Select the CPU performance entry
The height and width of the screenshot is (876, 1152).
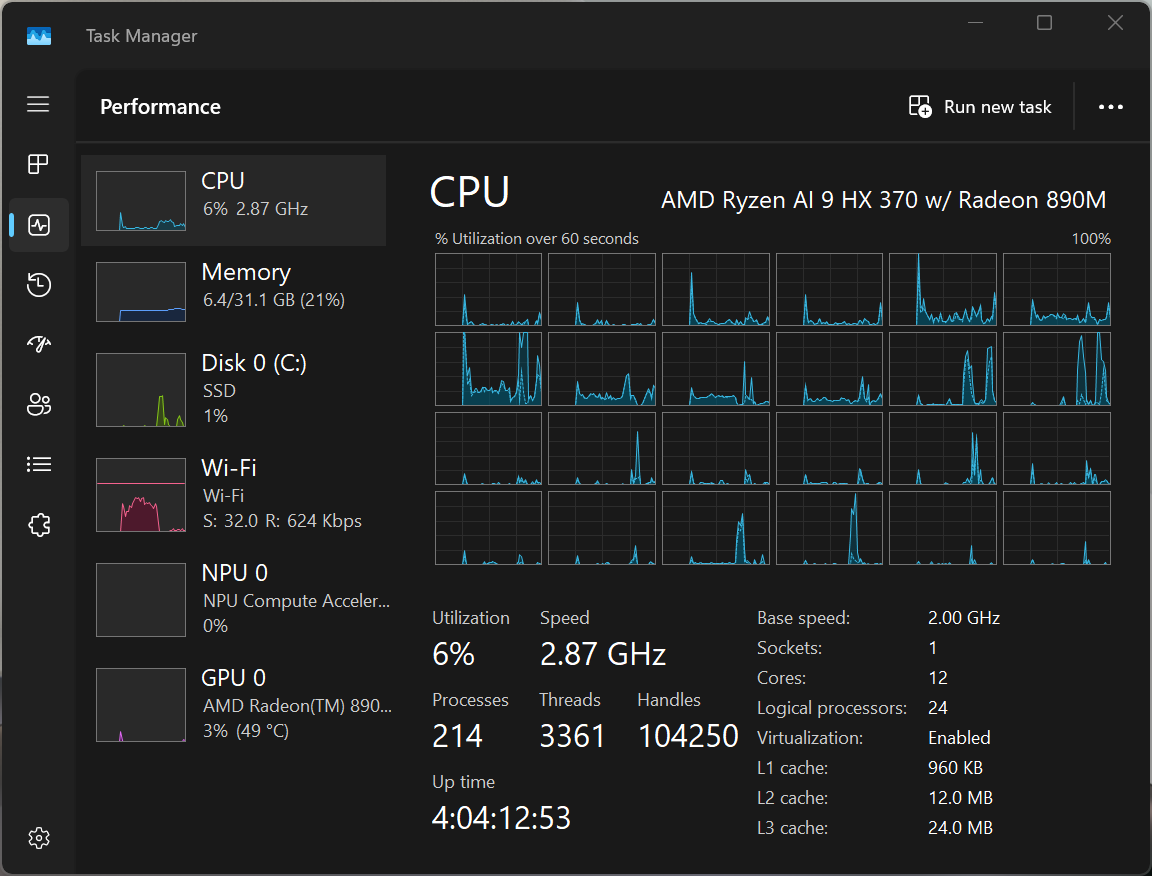tap(233, 201)
